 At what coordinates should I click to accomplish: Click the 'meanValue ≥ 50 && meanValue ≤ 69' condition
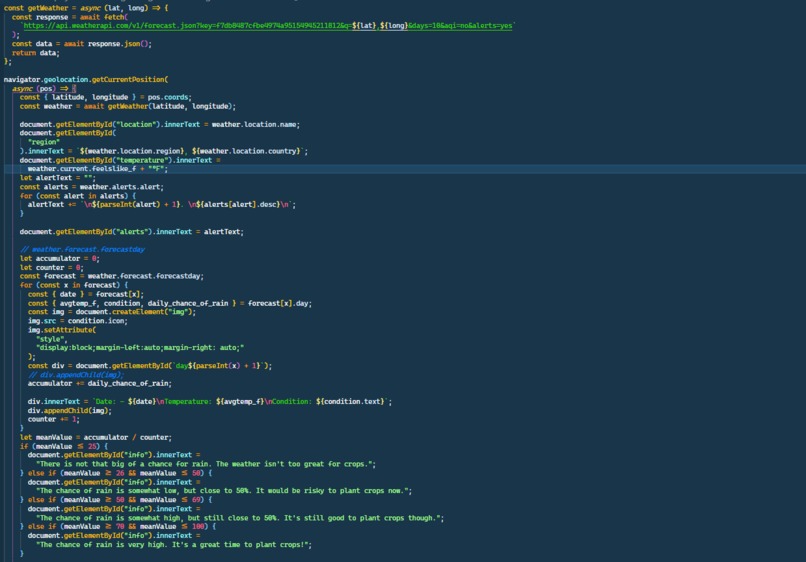132,500
